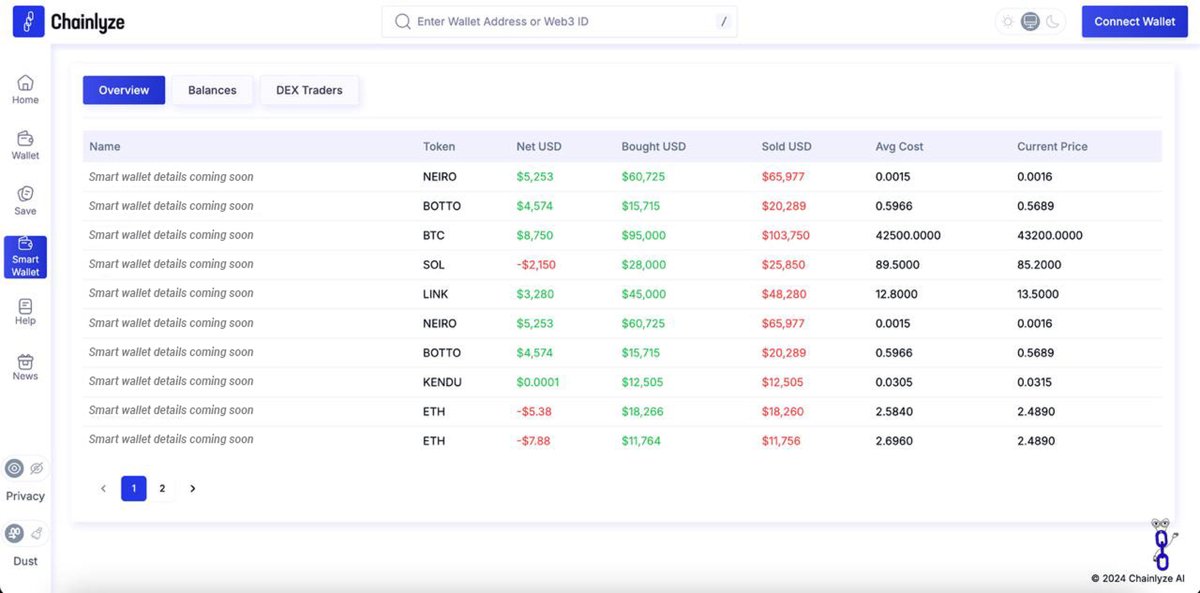1200x593 pixels.
Task: Click the Connect Wallet button
Action: tap(1135, 21)
